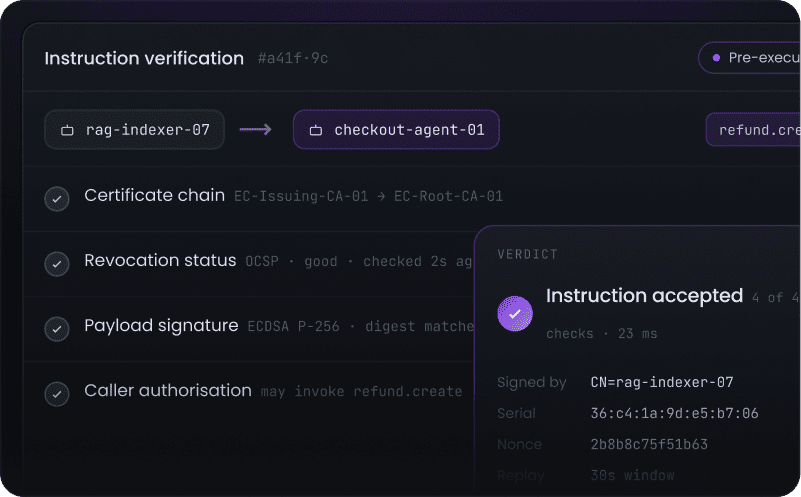Click the purple dot in Pre-execution pill
Screen dimensions: 801x497
[x=716, y=58]
